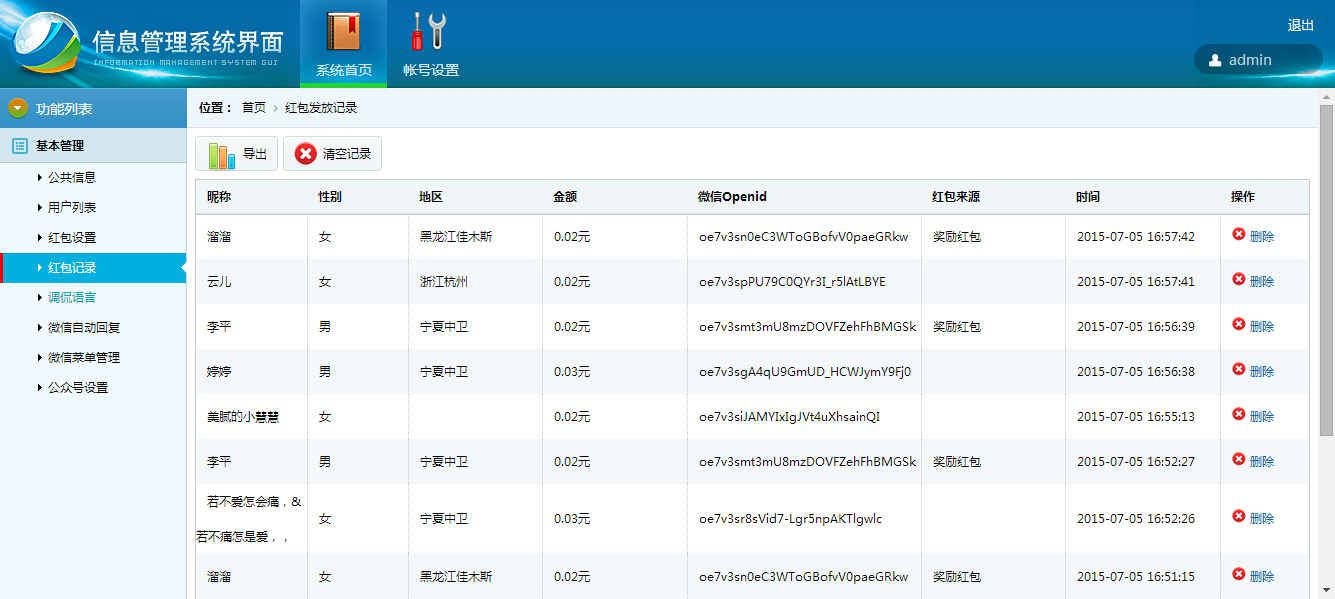Open 微信菜单管理 menu entry
Screen dimensions: 1335x599
tap(83, 358)
